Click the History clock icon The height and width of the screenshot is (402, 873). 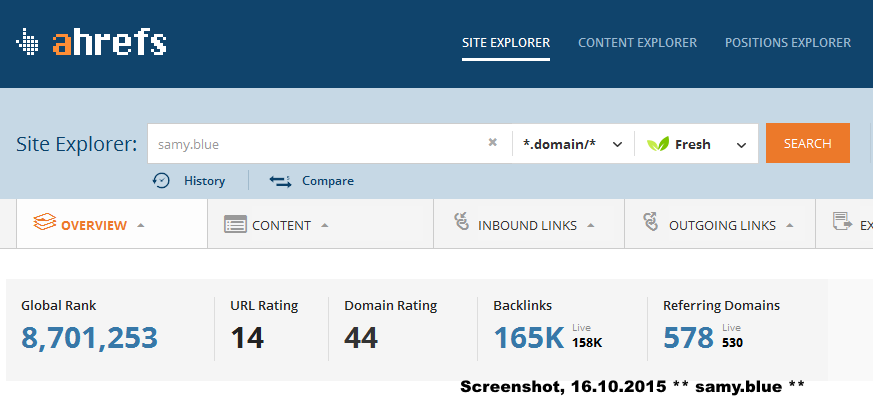(161, 180)
